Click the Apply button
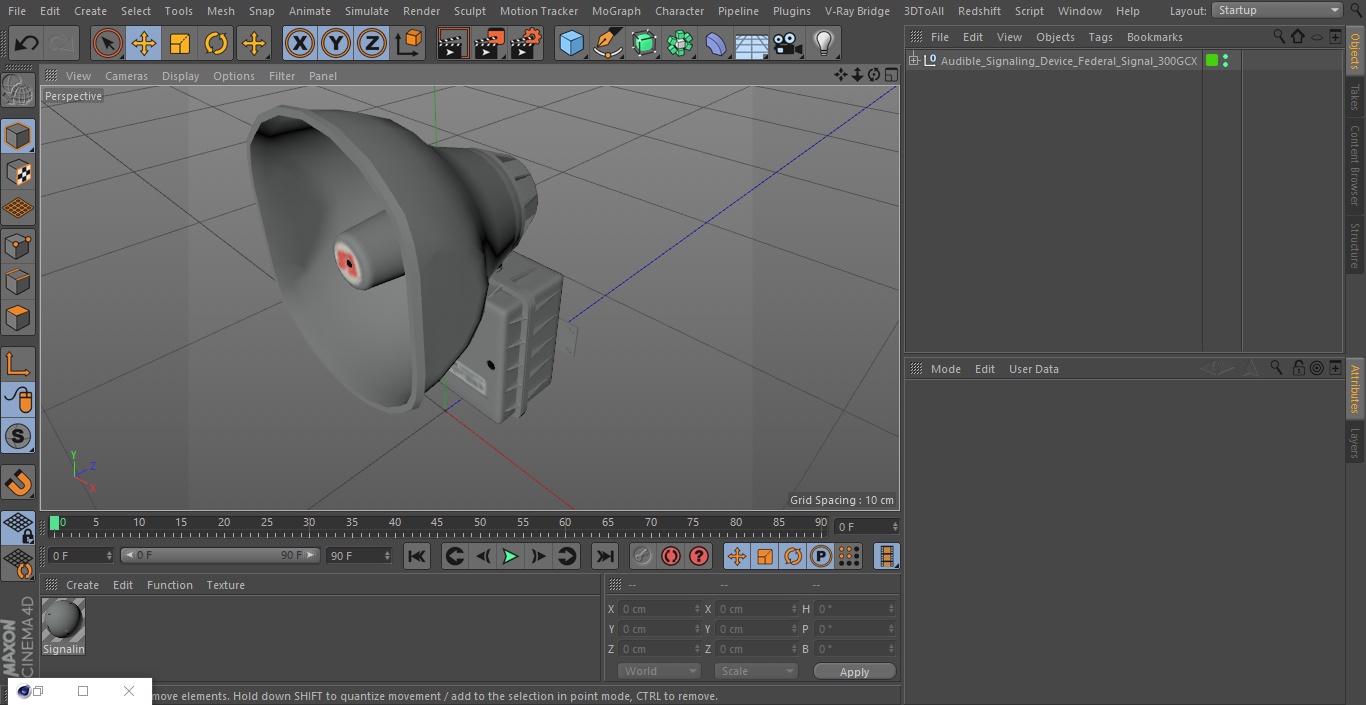This screenshot has width=1366, height=705. tap(854, 672)
